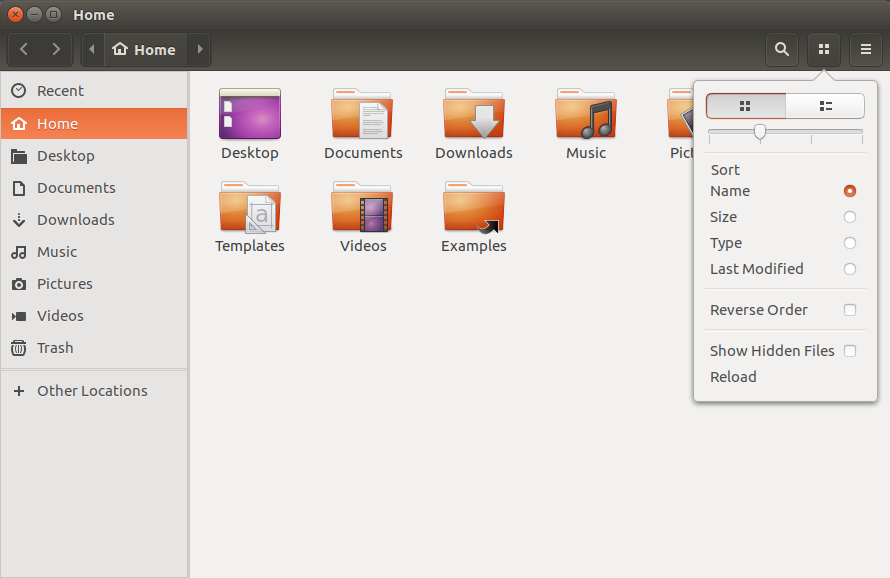Close the view options dropdown button

pyautogui.click(x=824, y=49)
